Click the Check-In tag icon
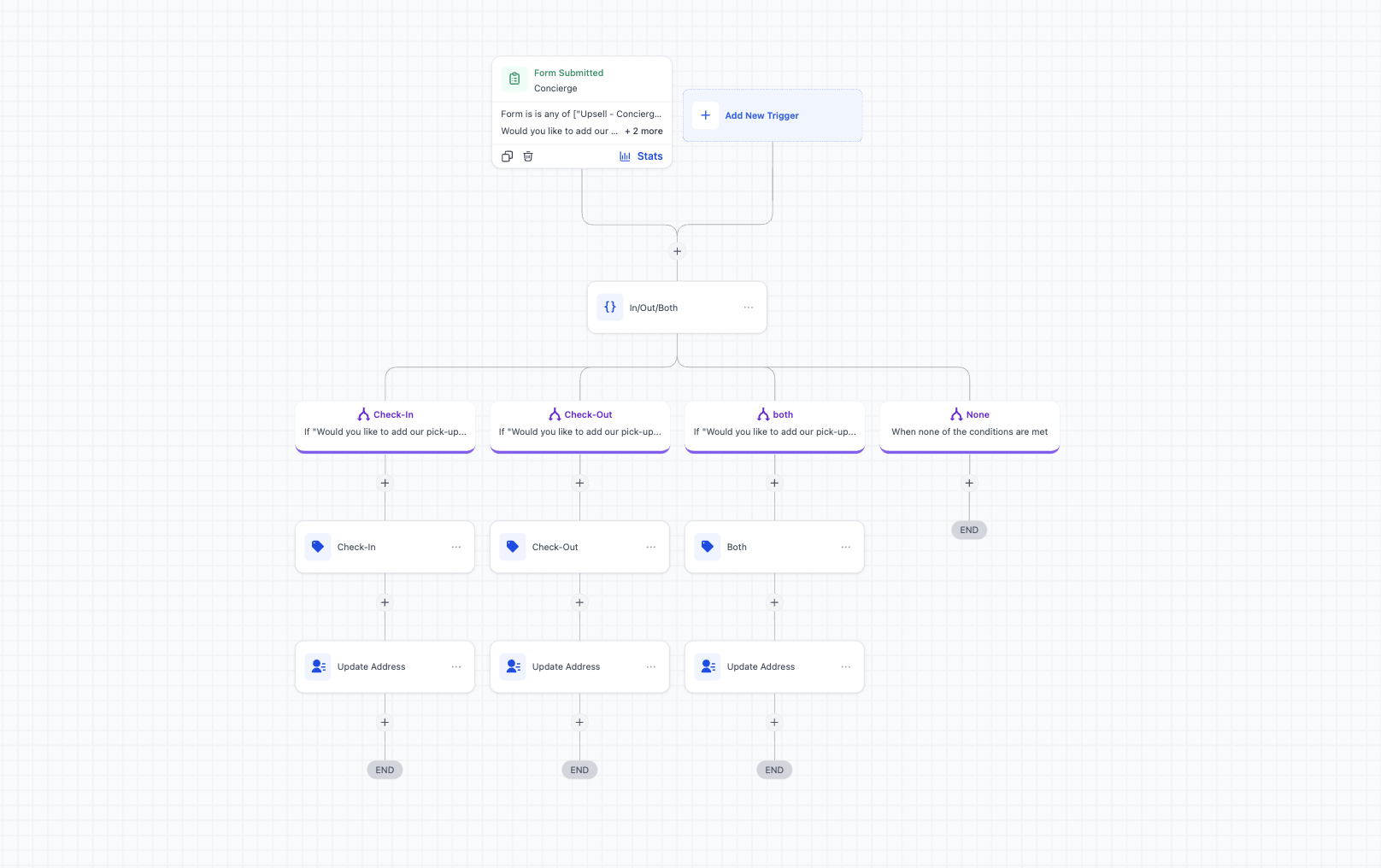 (x=318, y=547)
